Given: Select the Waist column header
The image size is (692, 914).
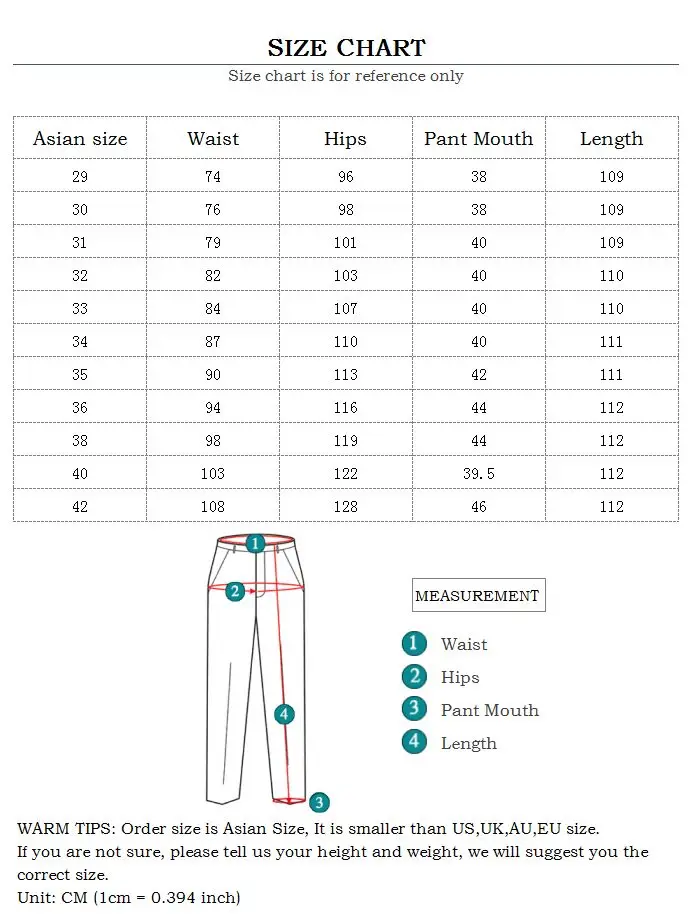Looking at the screenshot, I should point(213,138).
